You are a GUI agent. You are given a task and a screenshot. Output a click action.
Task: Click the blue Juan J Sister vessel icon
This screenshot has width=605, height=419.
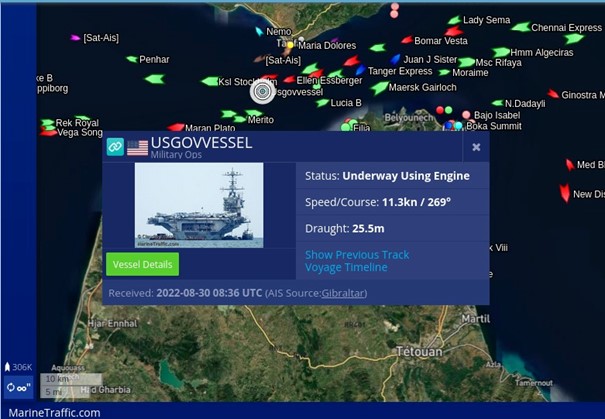[x=395, y=59]
